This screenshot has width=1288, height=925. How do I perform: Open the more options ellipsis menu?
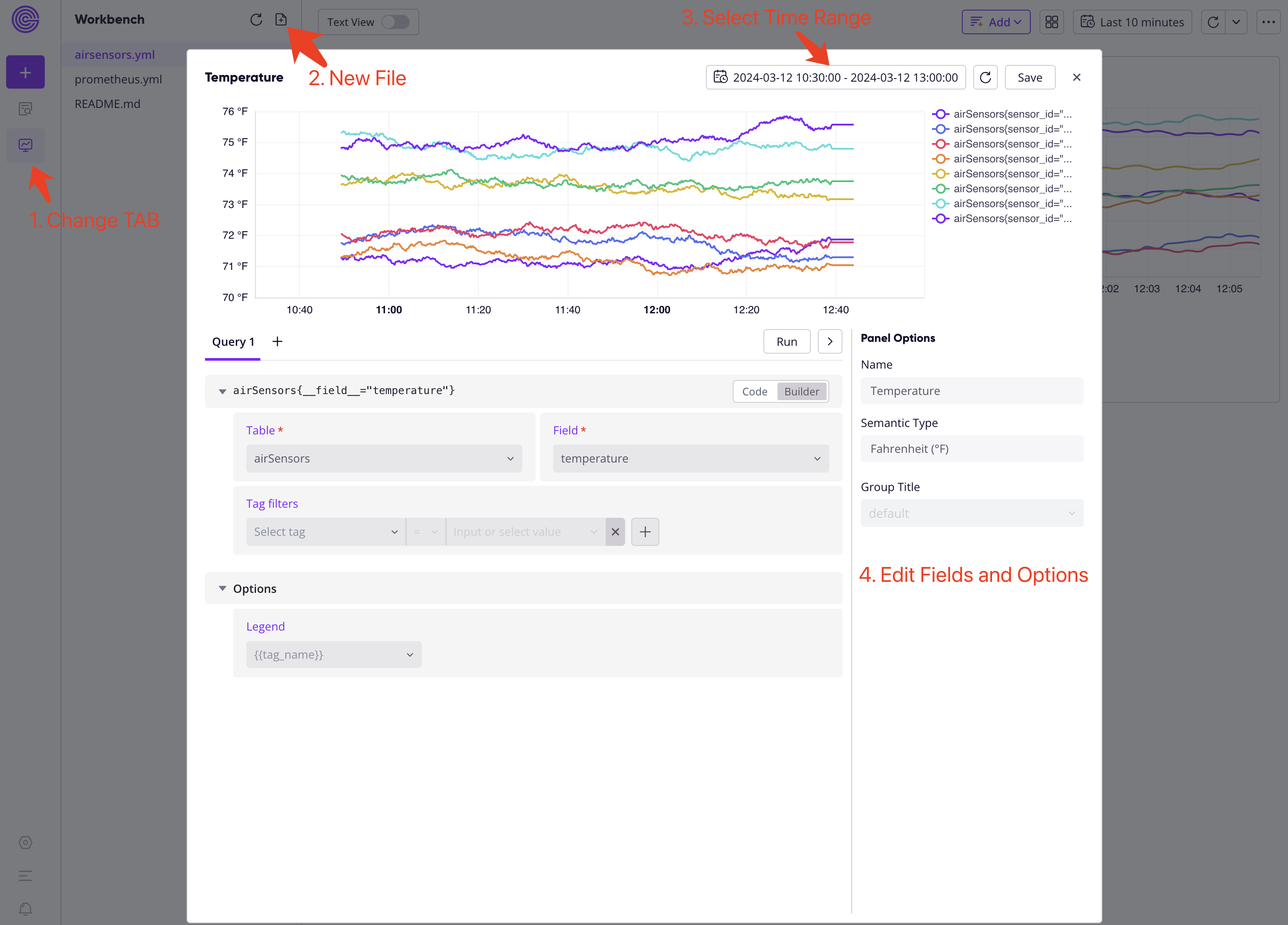coord(1269,22)
